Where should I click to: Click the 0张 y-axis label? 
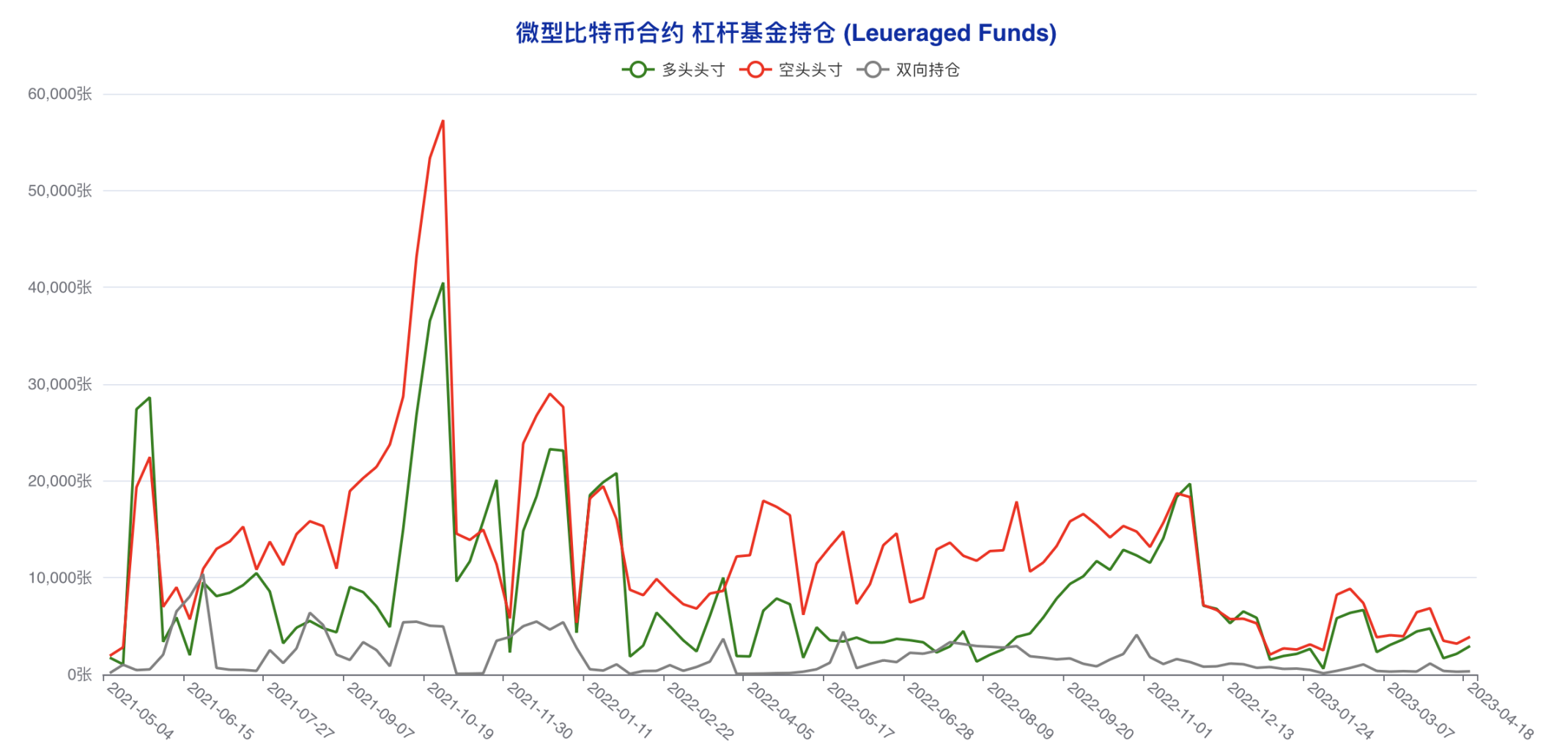[x=80, y=674]
